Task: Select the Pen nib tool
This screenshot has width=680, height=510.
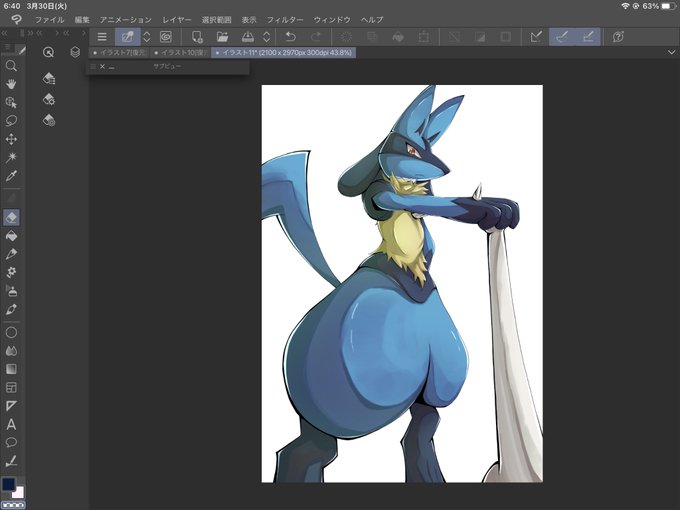Action: 11,254
